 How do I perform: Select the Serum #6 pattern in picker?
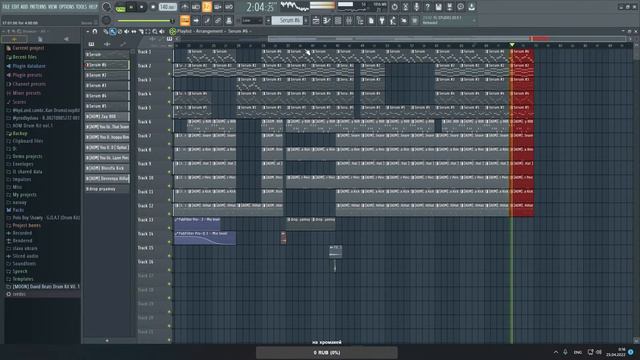coord(107,64)
